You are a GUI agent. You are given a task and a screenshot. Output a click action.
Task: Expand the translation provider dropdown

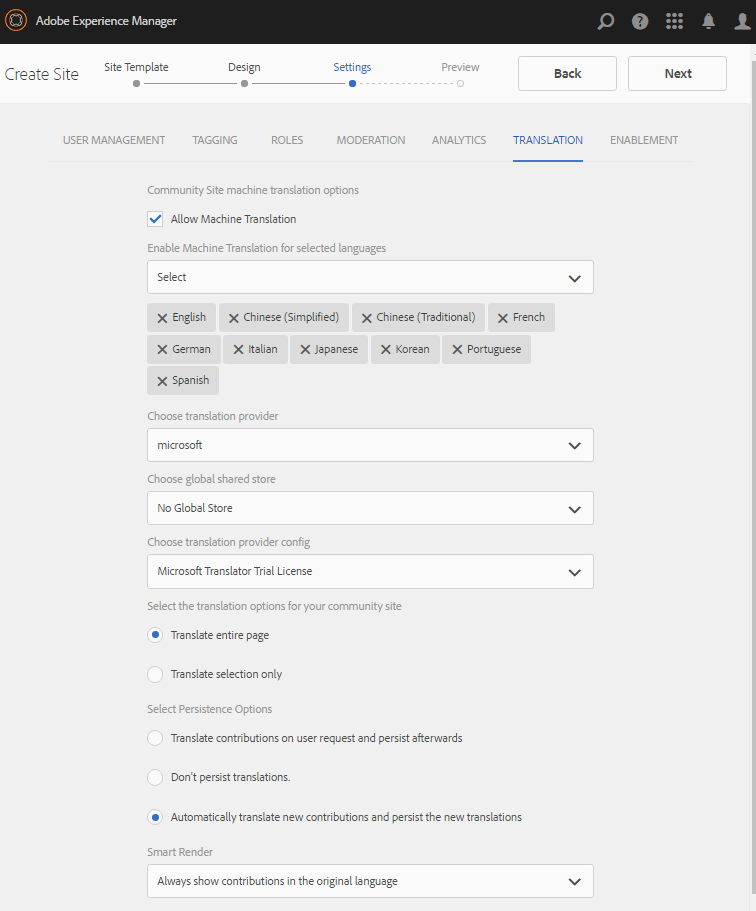370,445
